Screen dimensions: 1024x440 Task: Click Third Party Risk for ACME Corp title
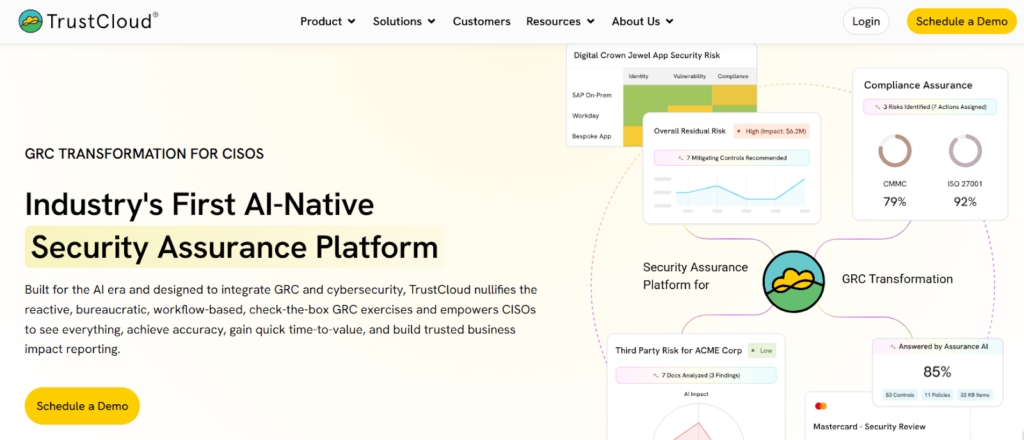click(x=679, y=351)
